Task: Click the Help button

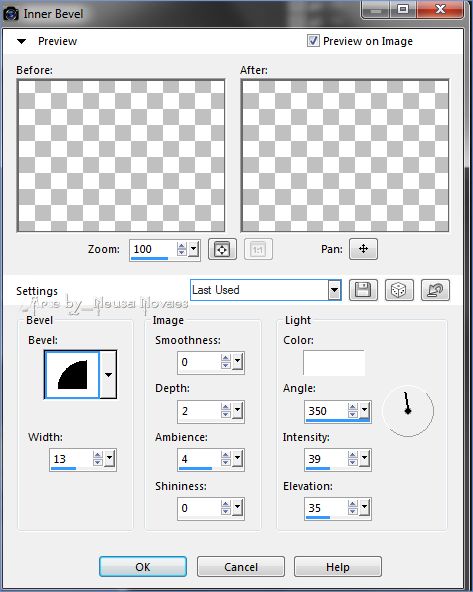Action: click(x=338, y=567)
